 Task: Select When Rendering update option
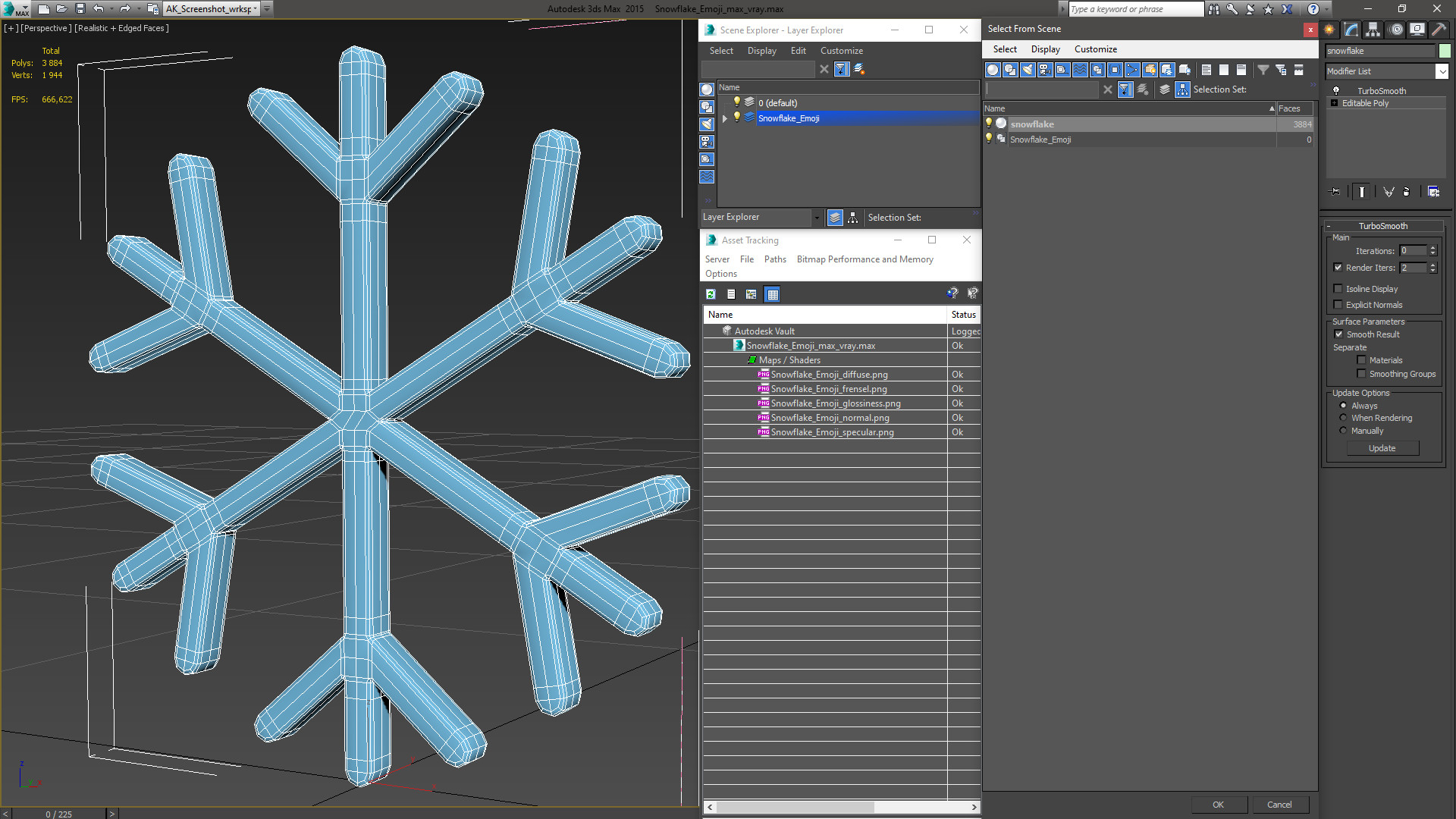pyautogui.click(x=1343, y=418)
